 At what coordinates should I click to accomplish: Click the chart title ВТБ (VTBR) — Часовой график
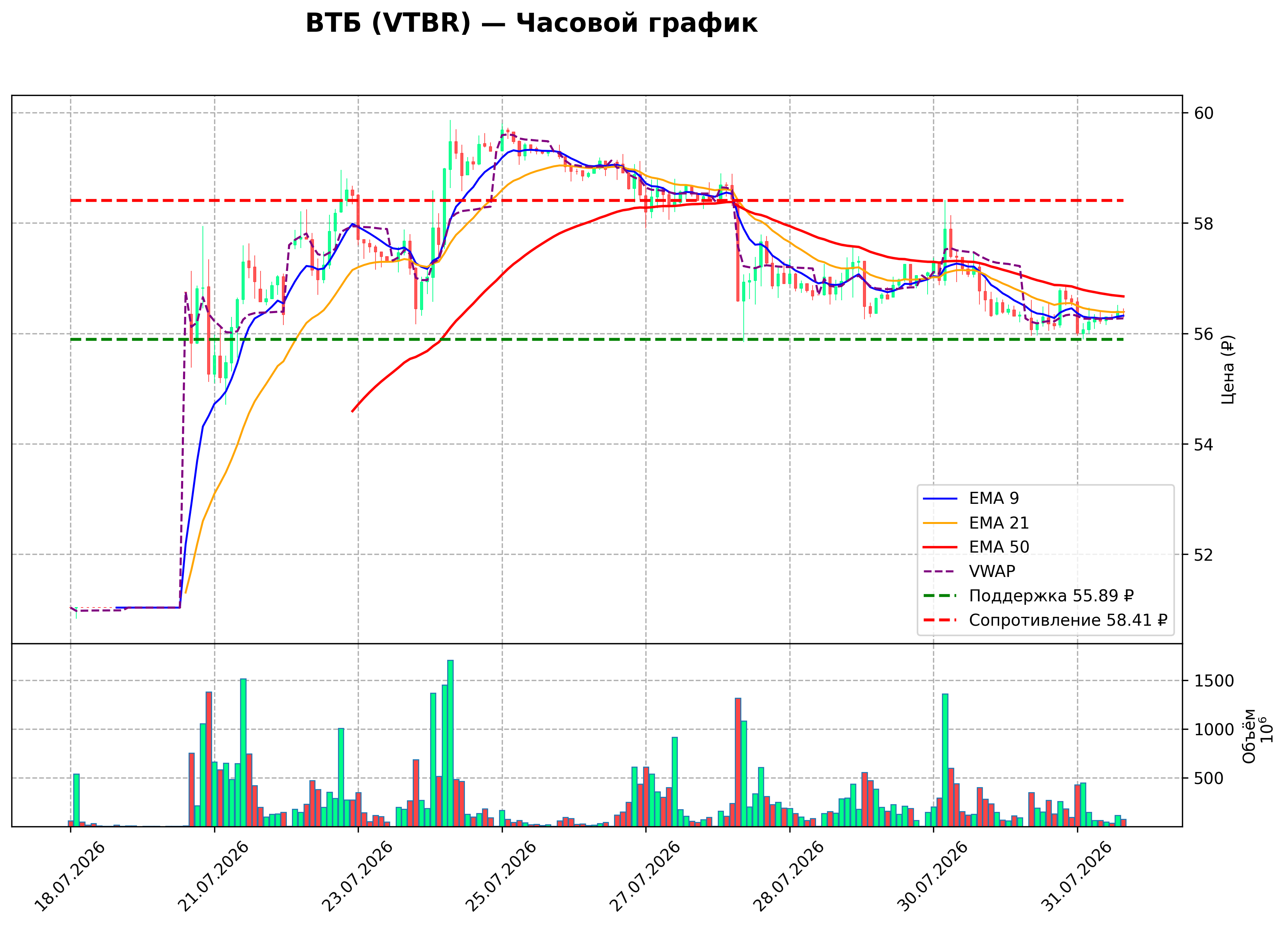click(531, 24)
